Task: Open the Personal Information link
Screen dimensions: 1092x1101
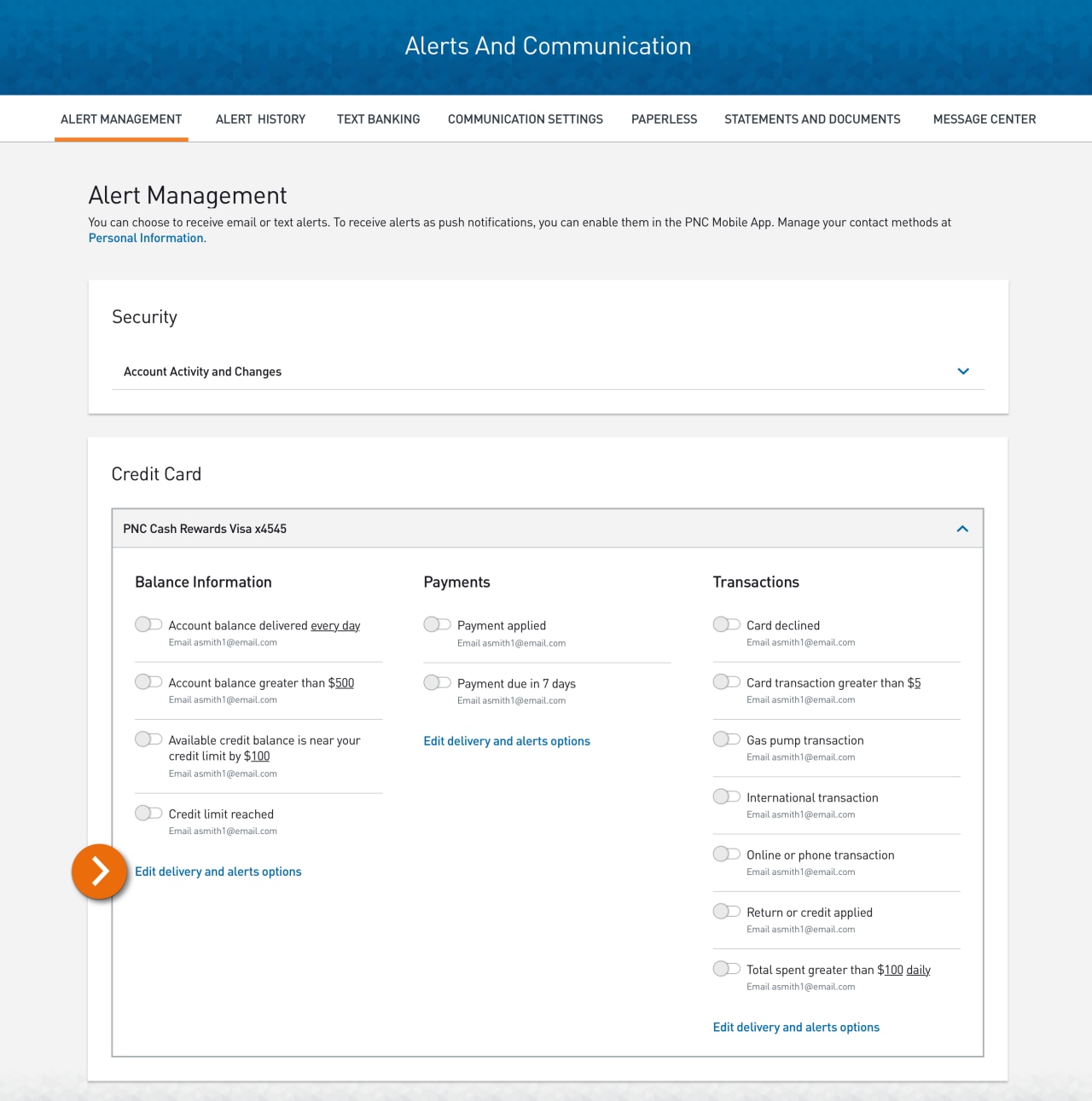Action: (x=145, y=237)
